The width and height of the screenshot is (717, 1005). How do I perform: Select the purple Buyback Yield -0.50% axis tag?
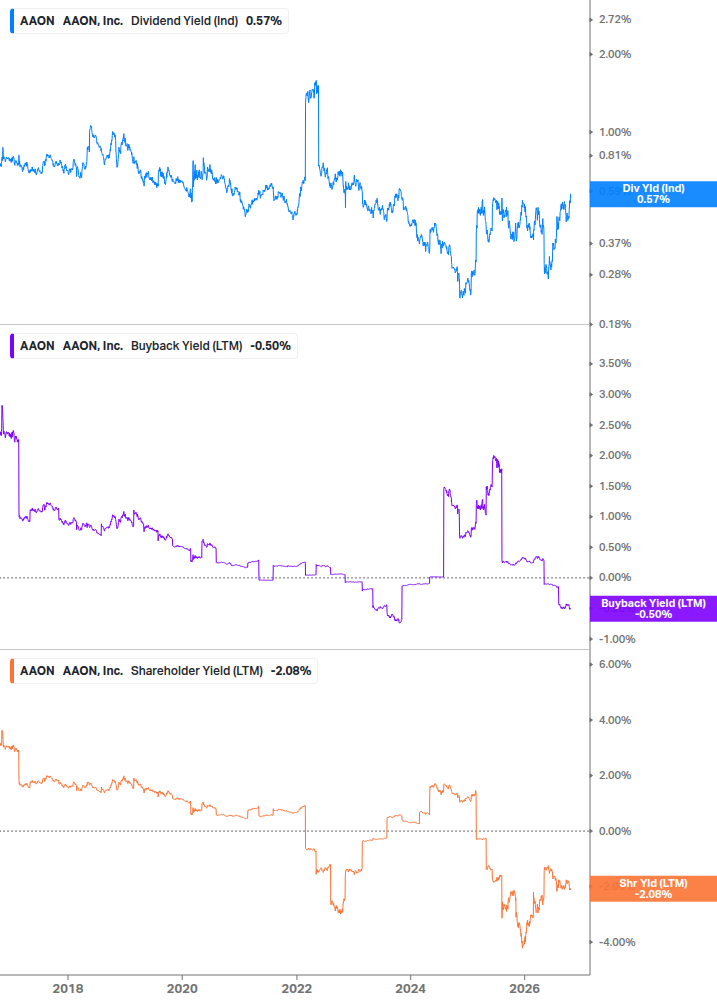click(x=653, y=609)
